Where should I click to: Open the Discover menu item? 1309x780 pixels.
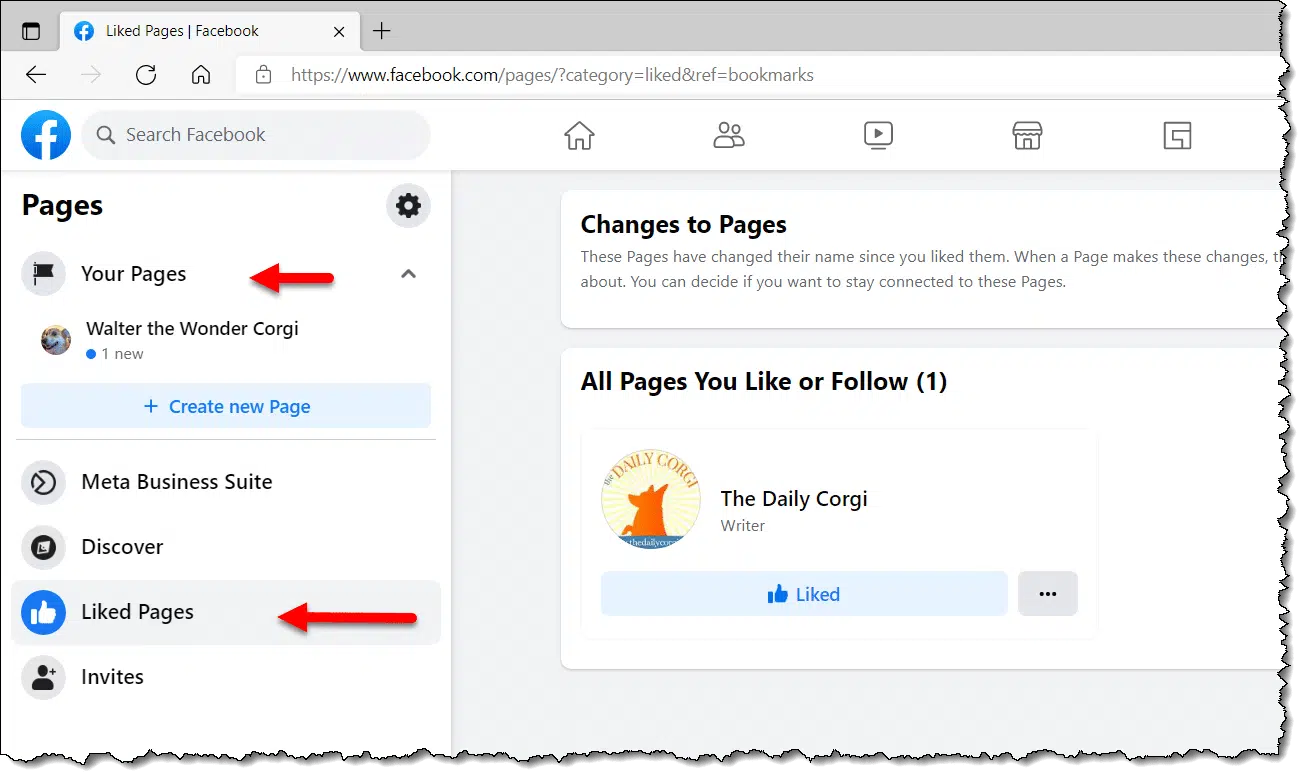pos(226,547)
